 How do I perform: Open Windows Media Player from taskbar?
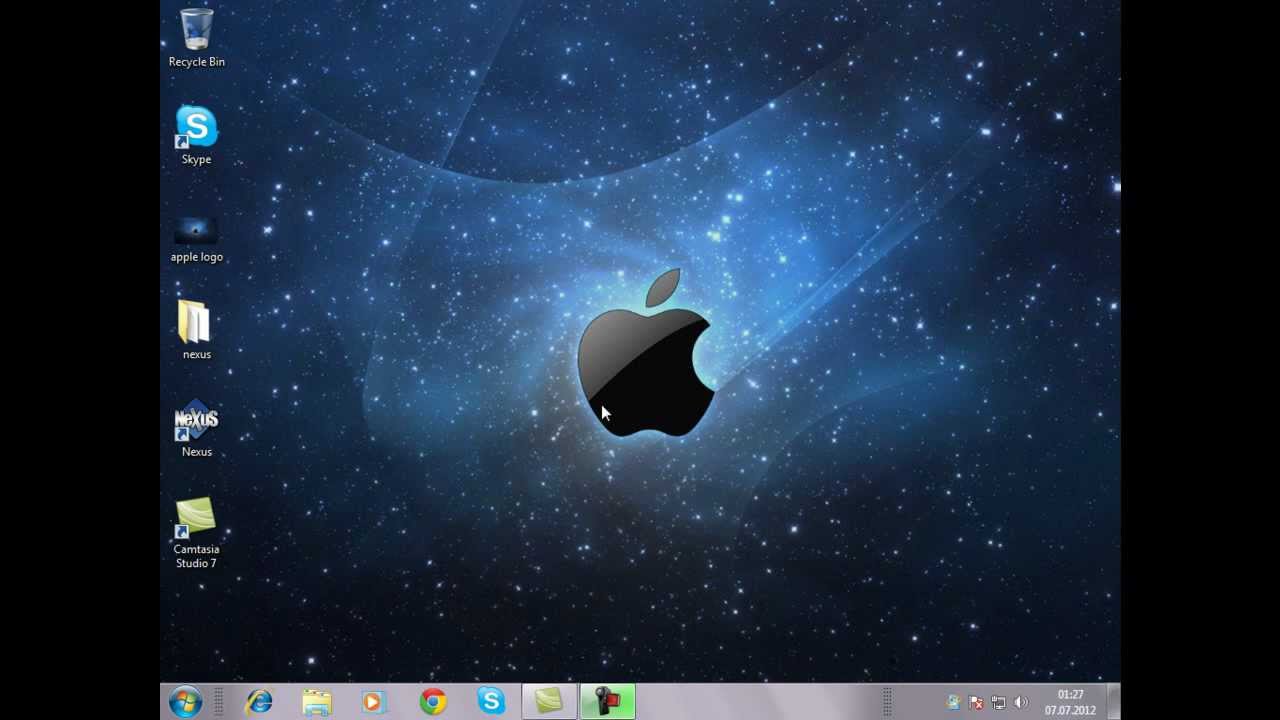click(374, 702)
